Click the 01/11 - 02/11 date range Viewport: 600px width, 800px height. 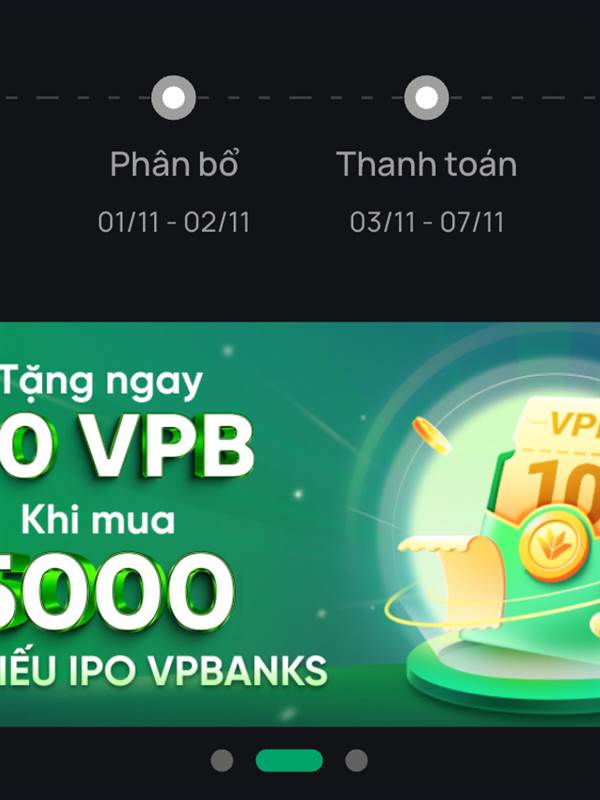173,222
